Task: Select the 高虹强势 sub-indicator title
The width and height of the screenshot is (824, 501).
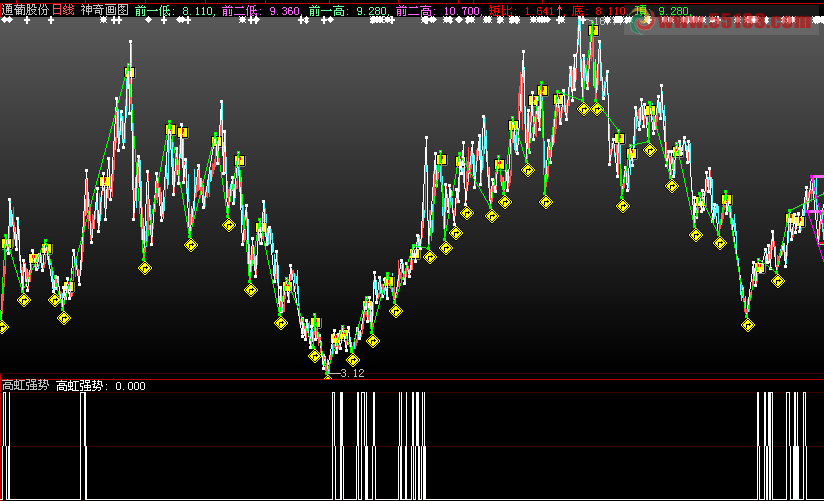Action: pos(25,385)
